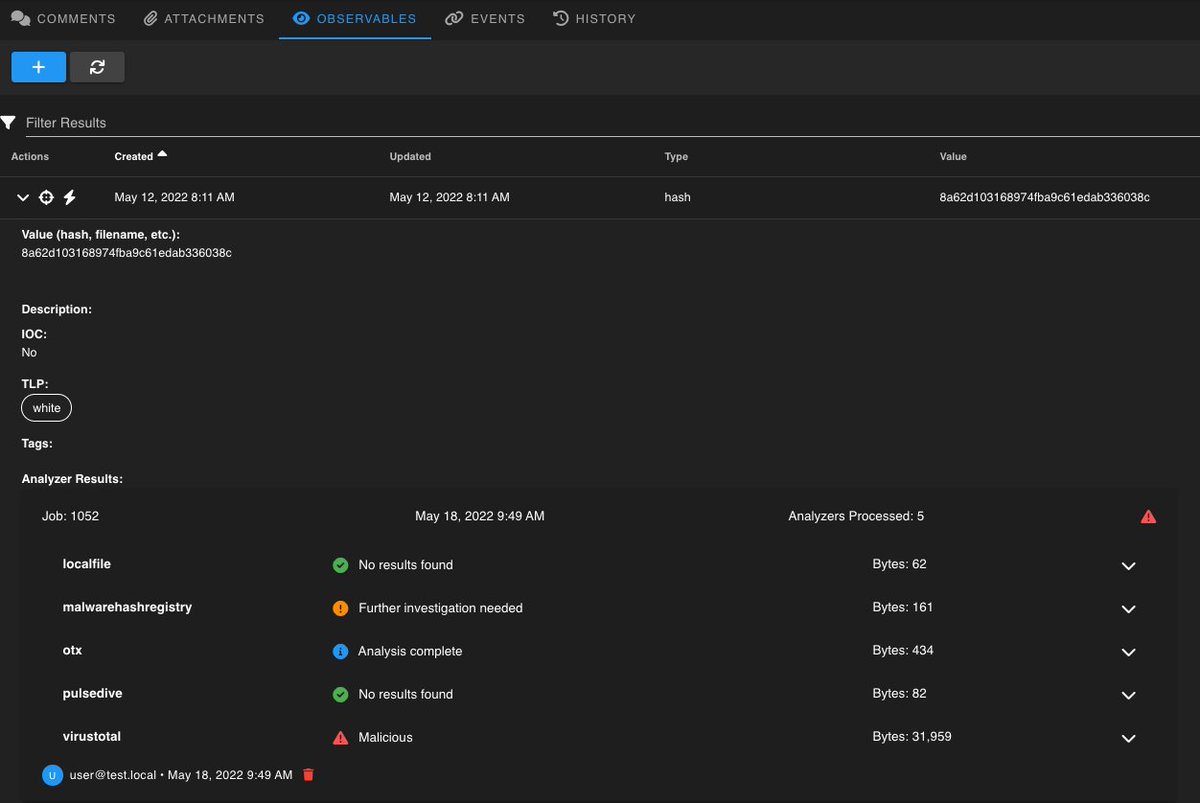Expand localfile analyzer details
Screen dimensions: 1200x803
1128,566
